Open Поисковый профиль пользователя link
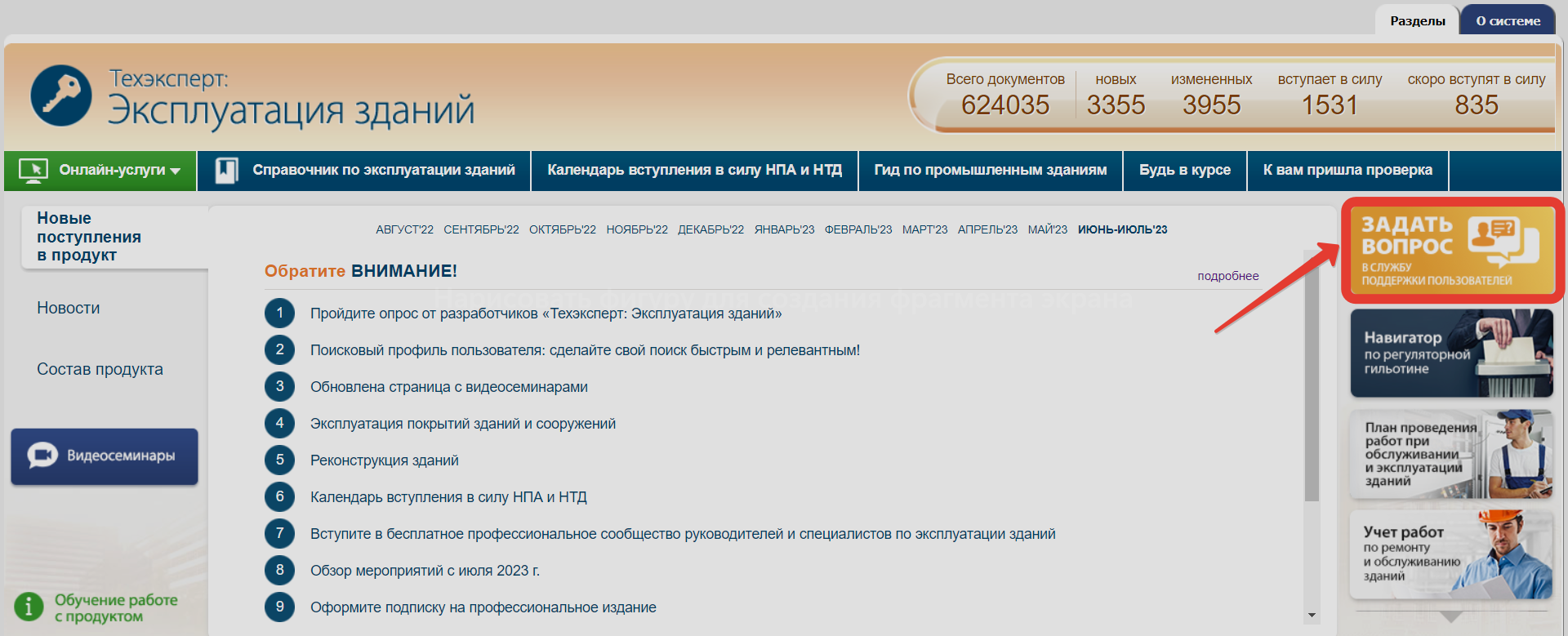The height and width of the screenshot is (636, 1568). [x=585, y=350]
